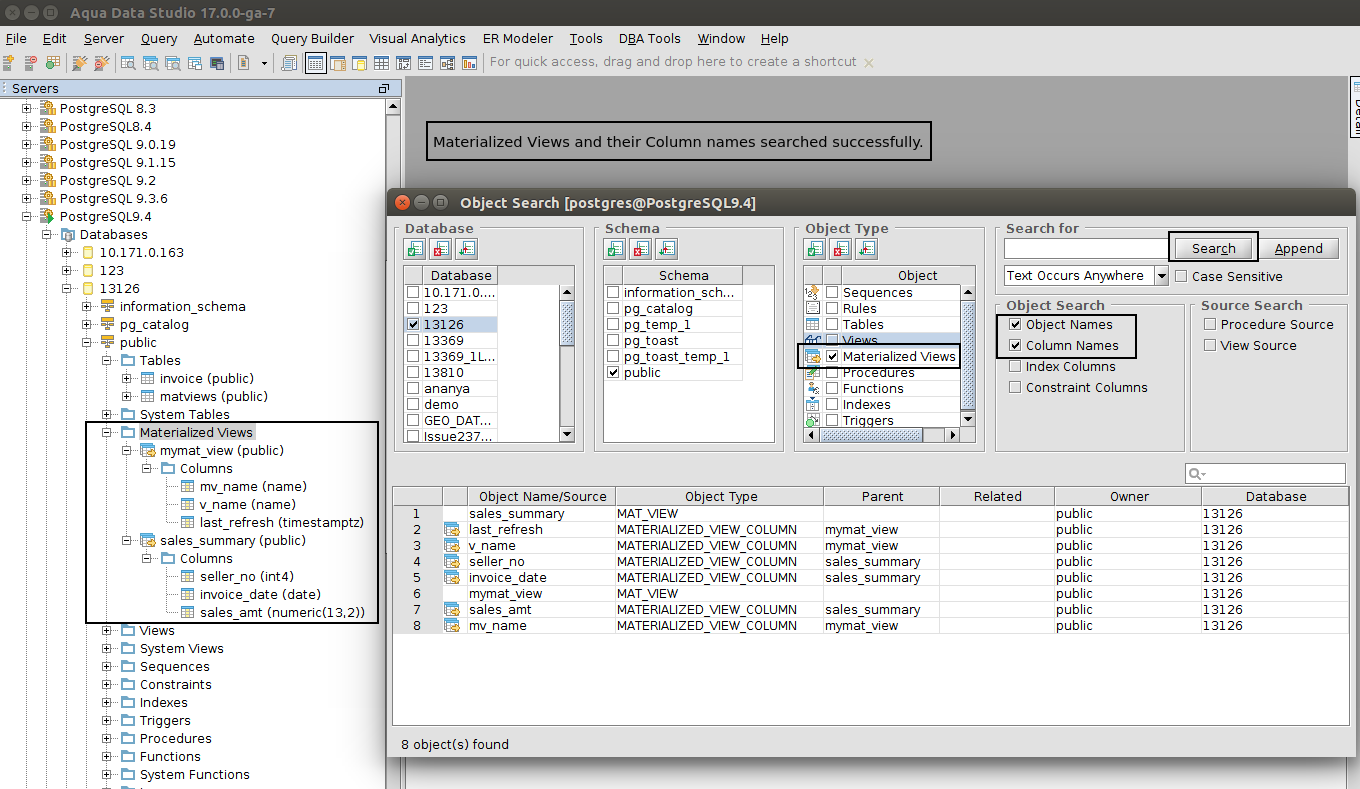
Task: Click the chart-style icon at toolbar's right end
Action: [469, 63]
